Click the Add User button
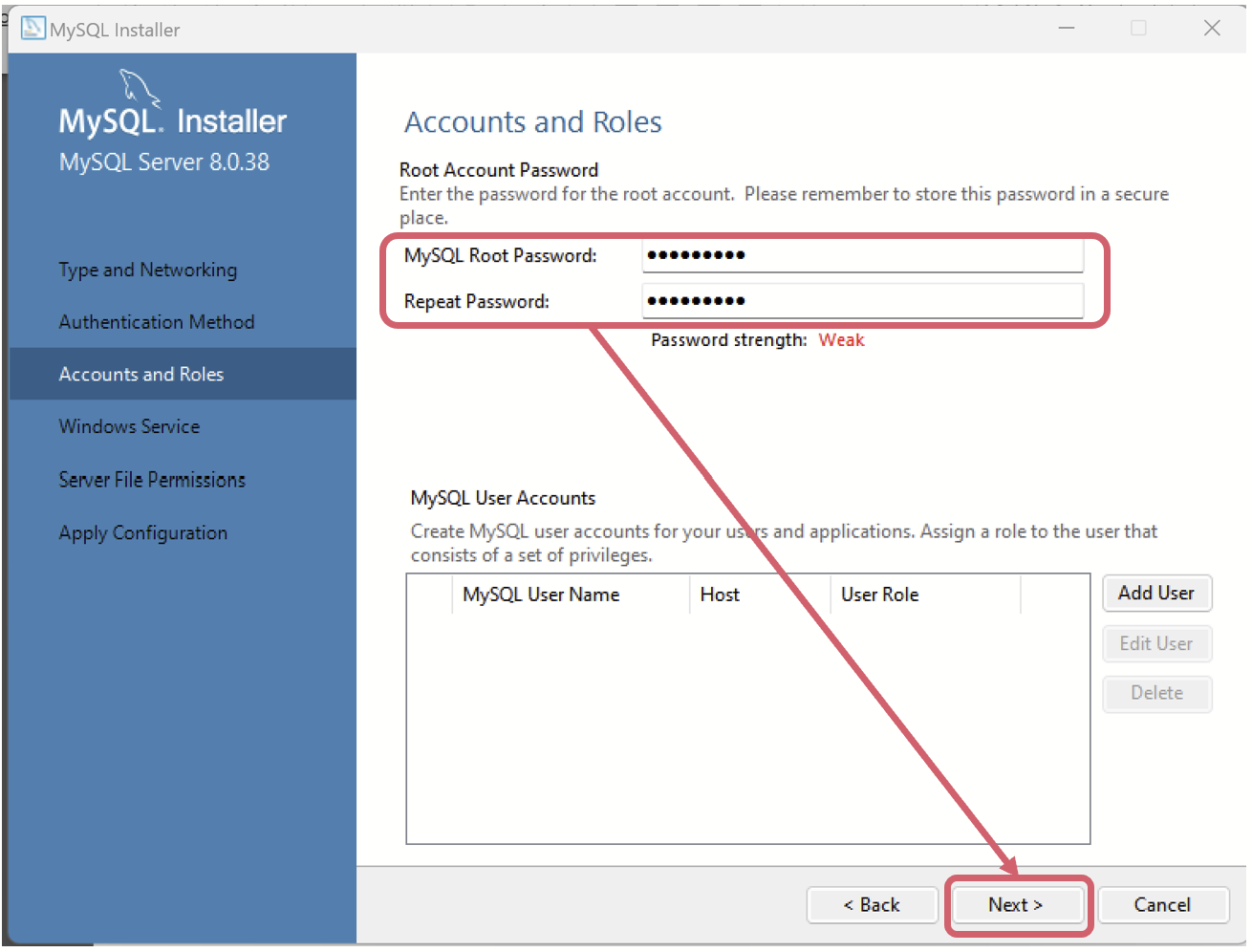 [x=1156, y=594]
